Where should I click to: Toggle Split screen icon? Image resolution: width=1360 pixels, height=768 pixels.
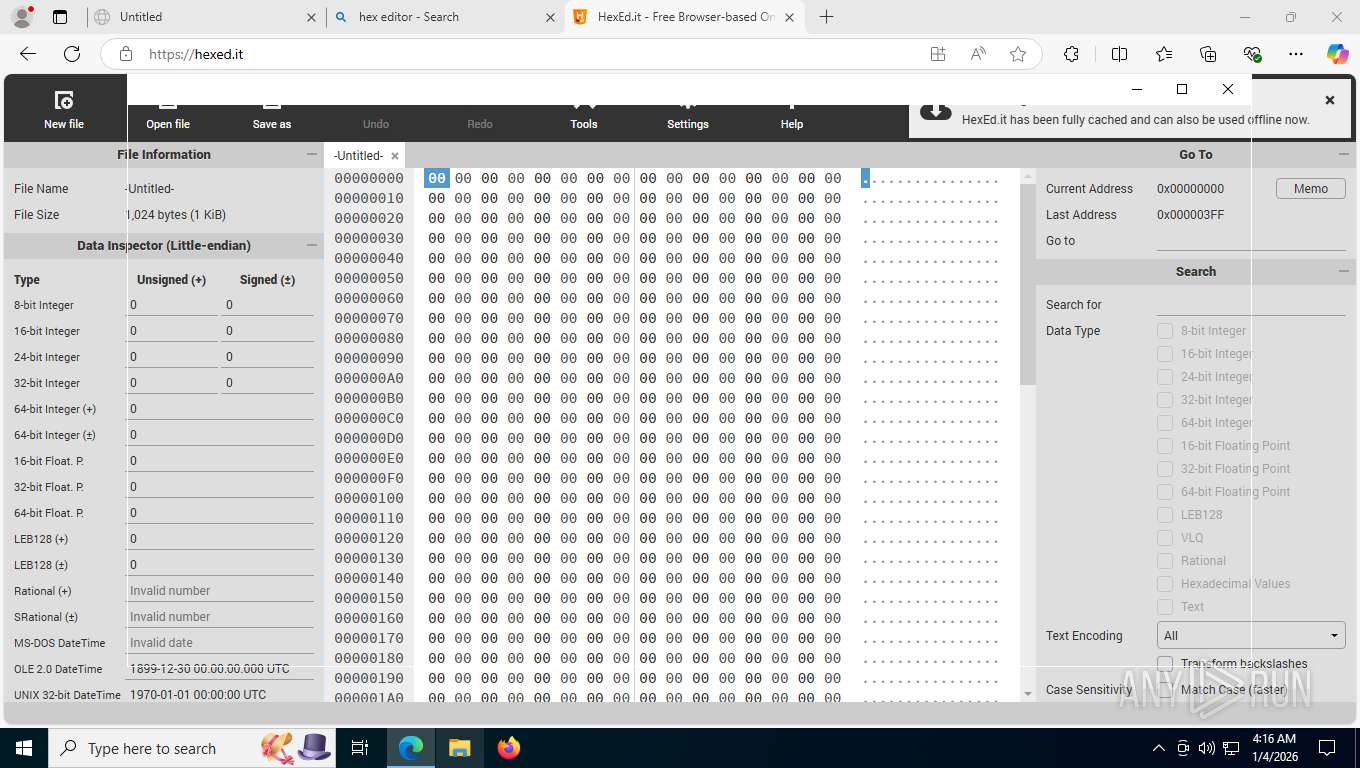(x=1119, y=54)
